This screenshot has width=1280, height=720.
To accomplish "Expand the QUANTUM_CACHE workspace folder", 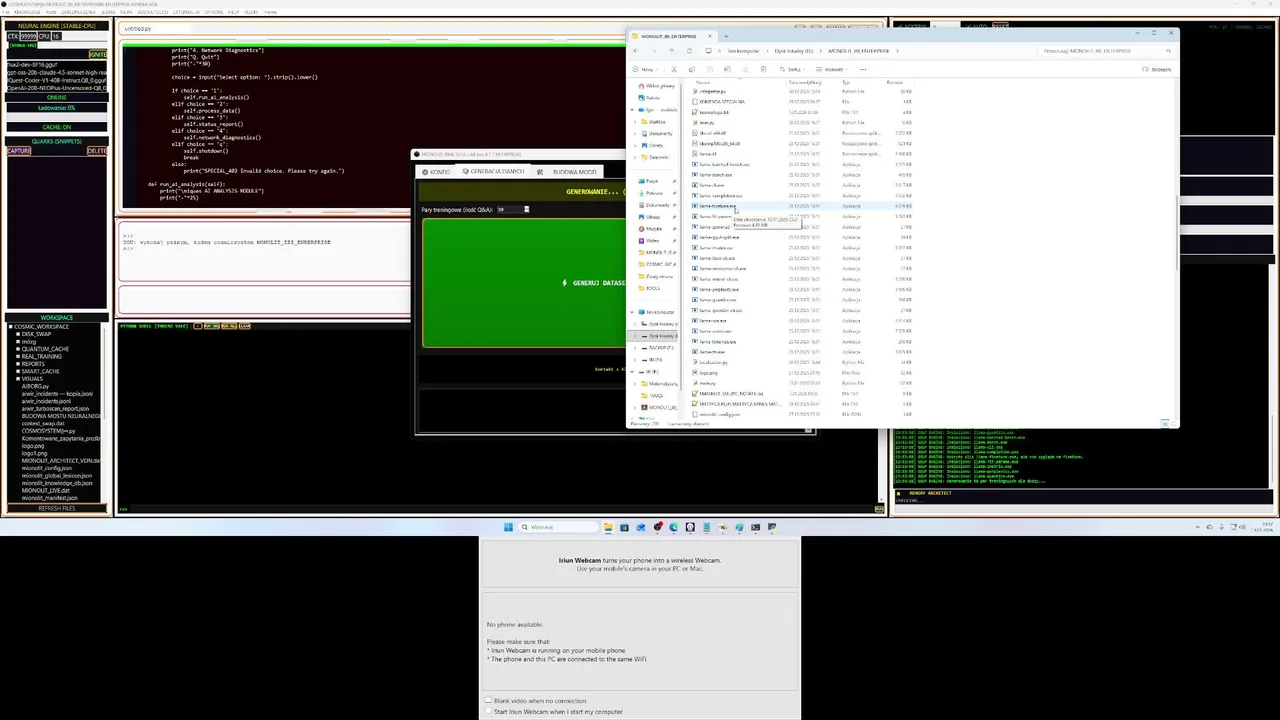I will (x=18, y=349).
